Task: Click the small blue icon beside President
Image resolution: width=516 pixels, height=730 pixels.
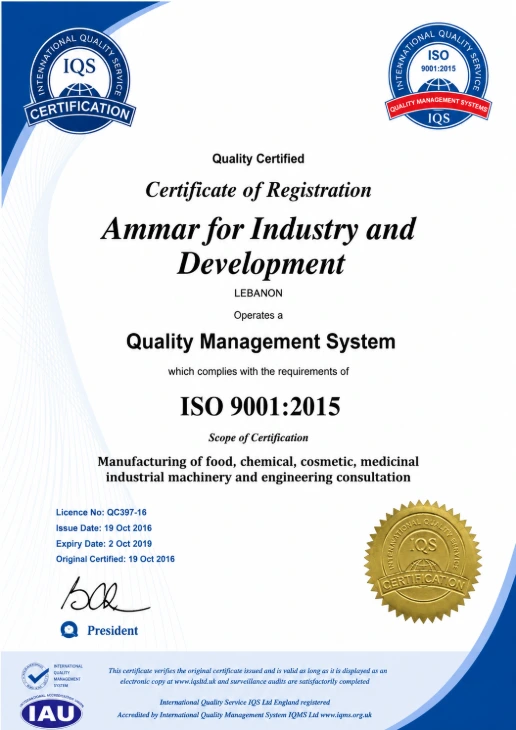Action: 69,630
